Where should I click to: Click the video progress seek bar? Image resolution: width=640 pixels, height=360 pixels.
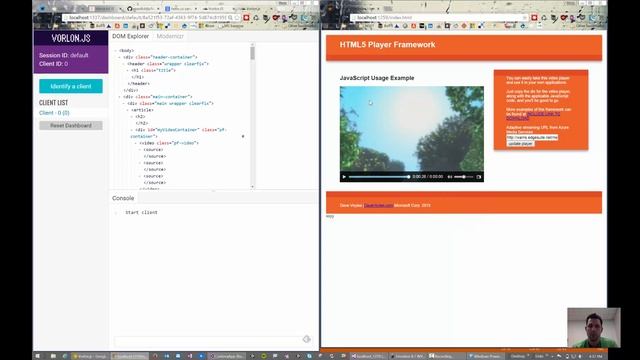(379, 177)
